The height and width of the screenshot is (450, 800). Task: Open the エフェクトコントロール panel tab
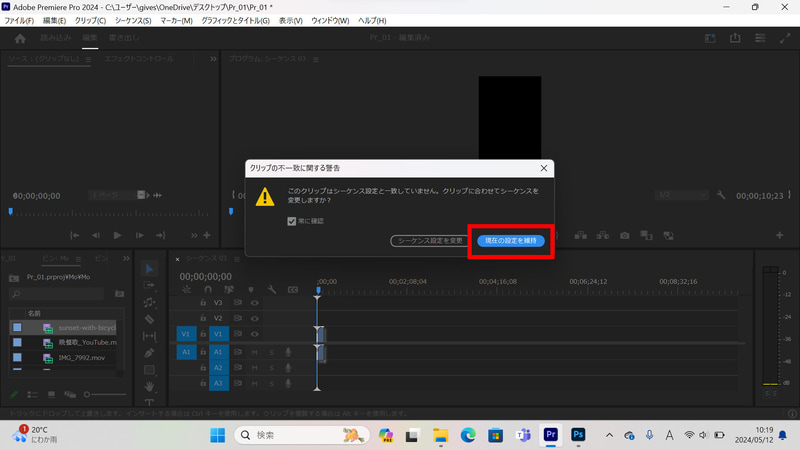point(139,59)
